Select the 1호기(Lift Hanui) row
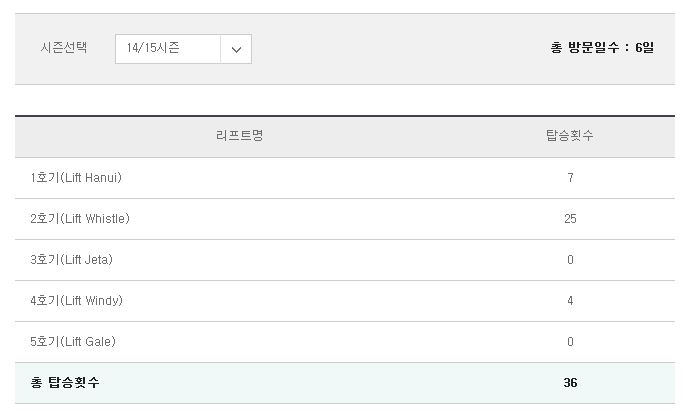This screenshot has width=687, height=414. click(x=345, y=178)
